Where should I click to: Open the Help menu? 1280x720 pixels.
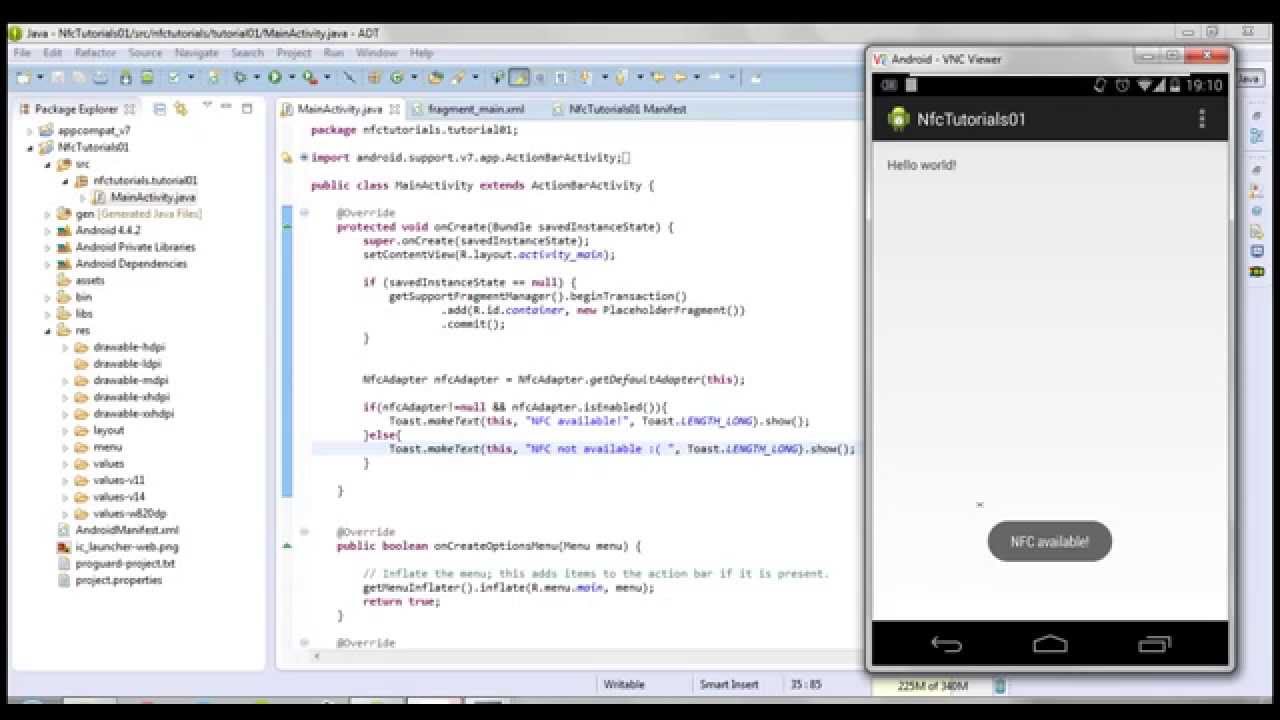pos(422,53)
